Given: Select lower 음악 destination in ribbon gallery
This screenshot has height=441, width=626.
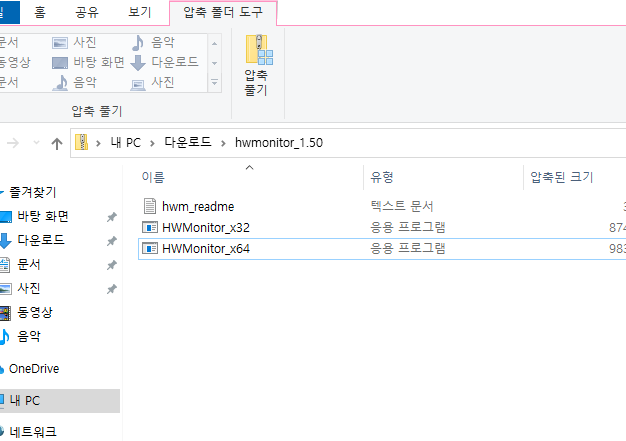Looking at the screenshot, I should [74, 83].
